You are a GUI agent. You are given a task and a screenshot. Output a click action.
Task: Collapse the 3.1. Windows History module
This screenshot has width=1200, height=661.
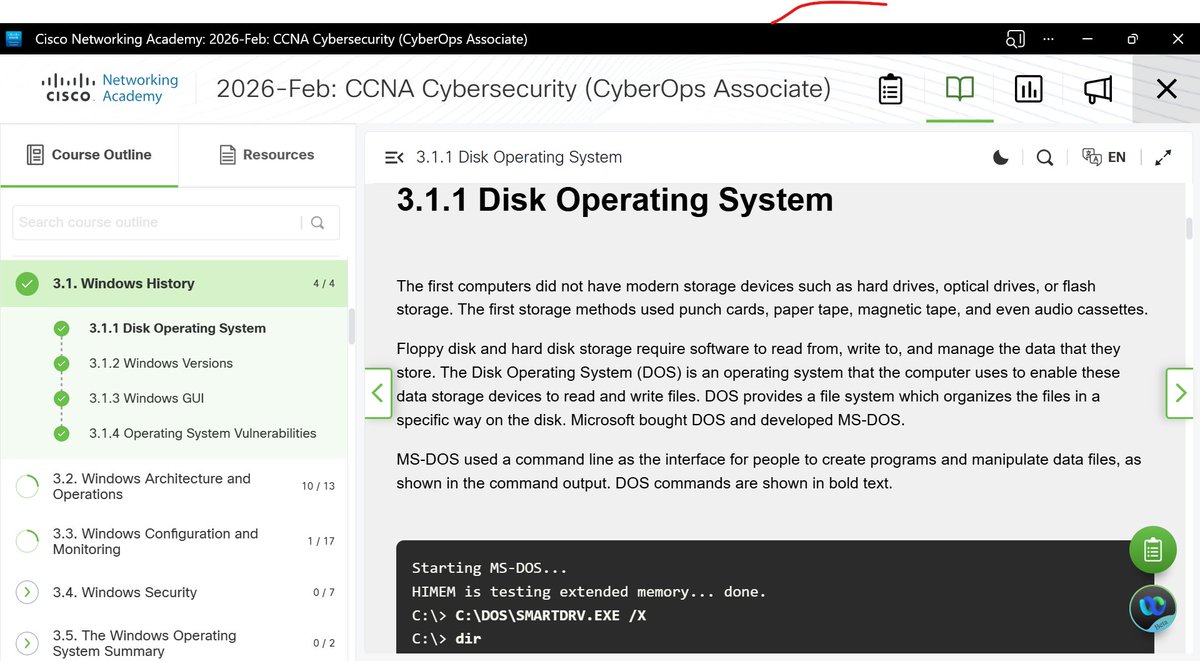tap(175, 284)
